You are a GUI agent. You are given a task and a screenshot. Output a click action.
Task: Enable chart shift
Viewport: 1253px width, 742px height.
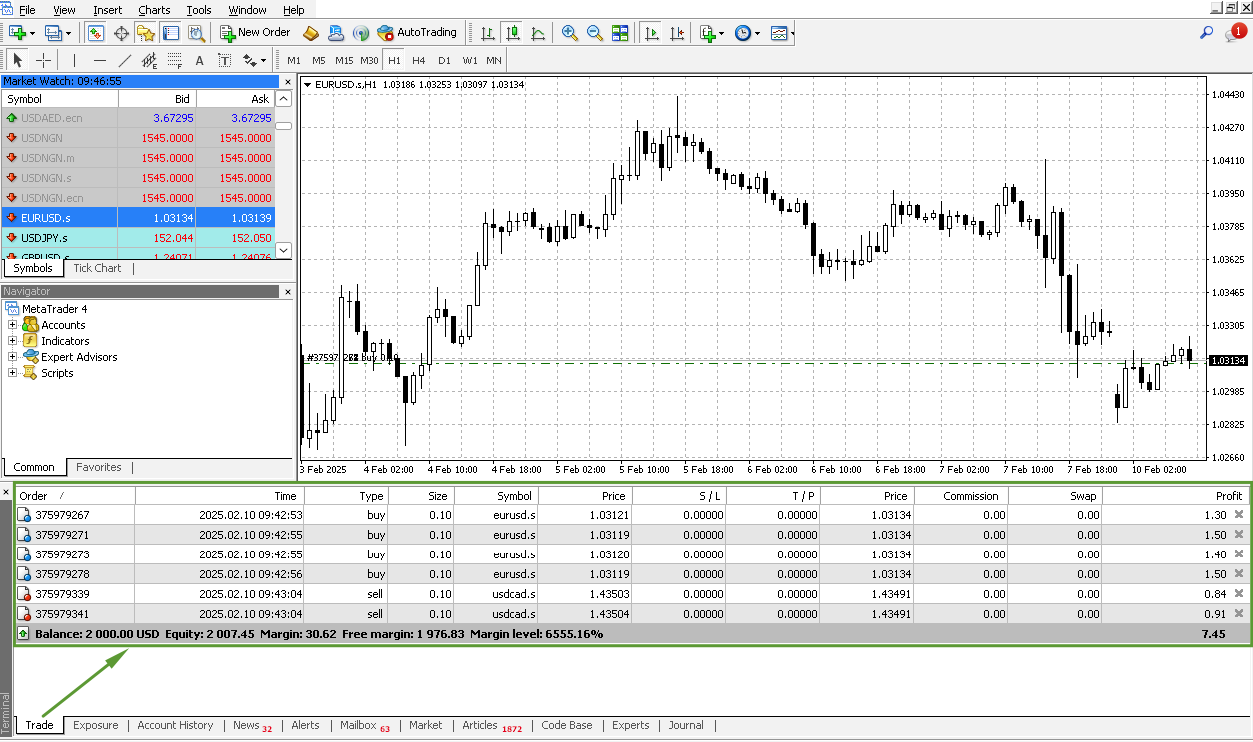[677, 32]
